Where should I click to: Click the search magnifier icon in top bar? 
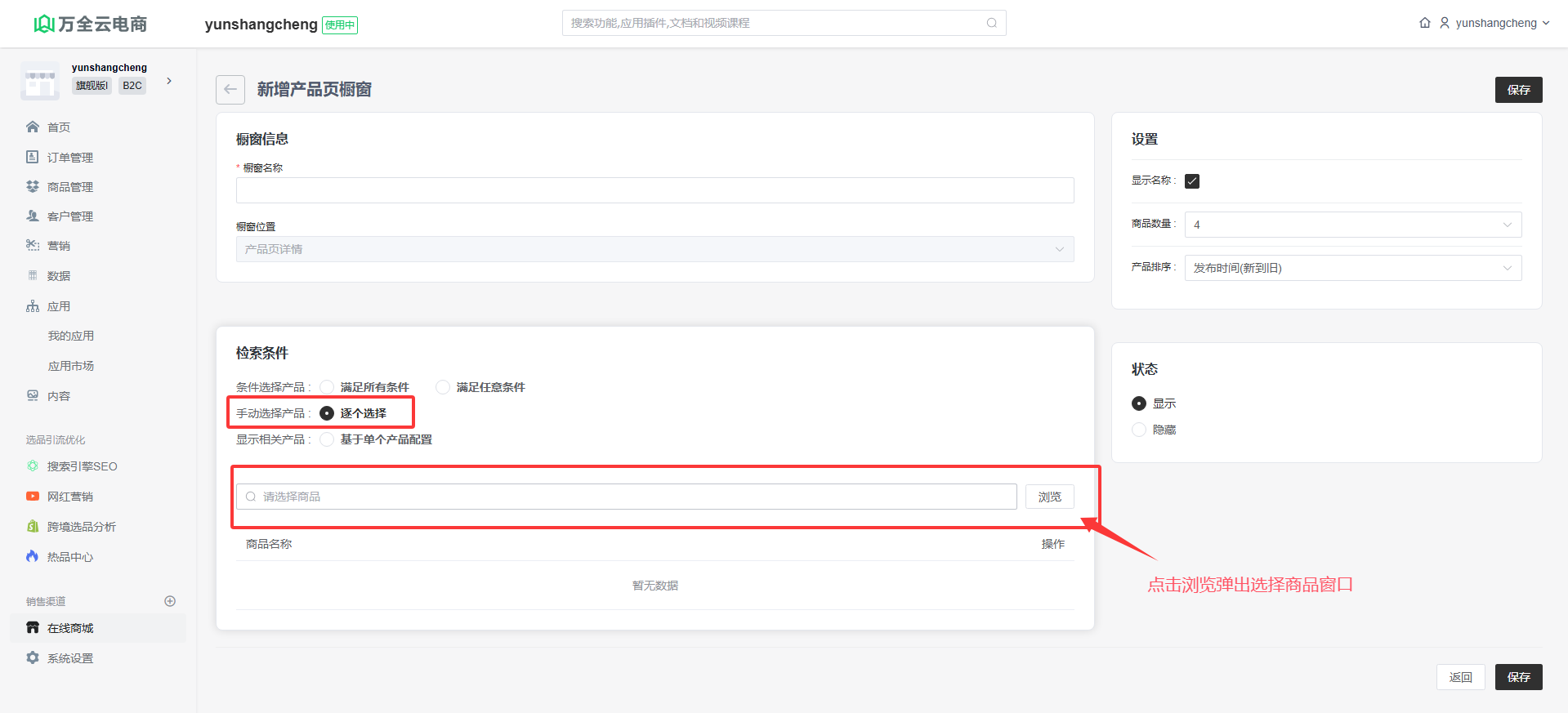click(991, 23)
